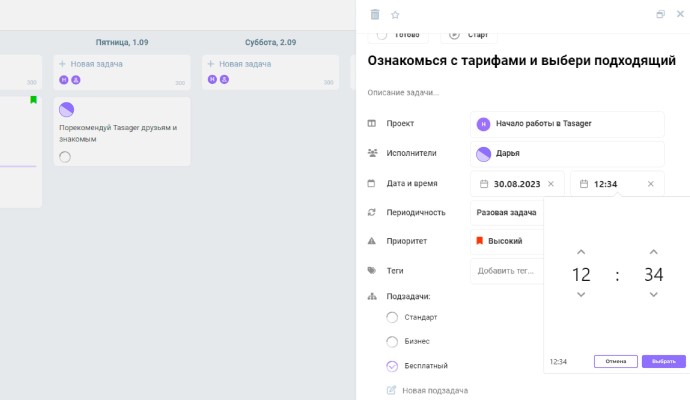Toggle the Бизнес subtask checkbox

(392, 342)
